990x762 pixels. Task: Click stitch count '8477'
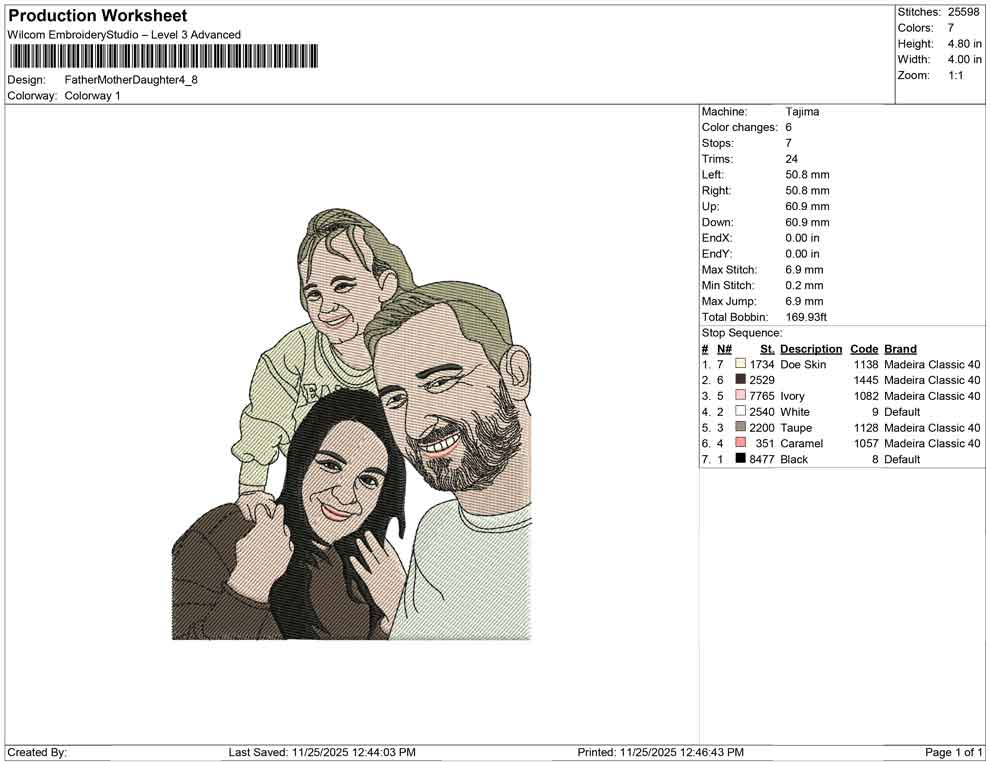[x=762, y=459]
